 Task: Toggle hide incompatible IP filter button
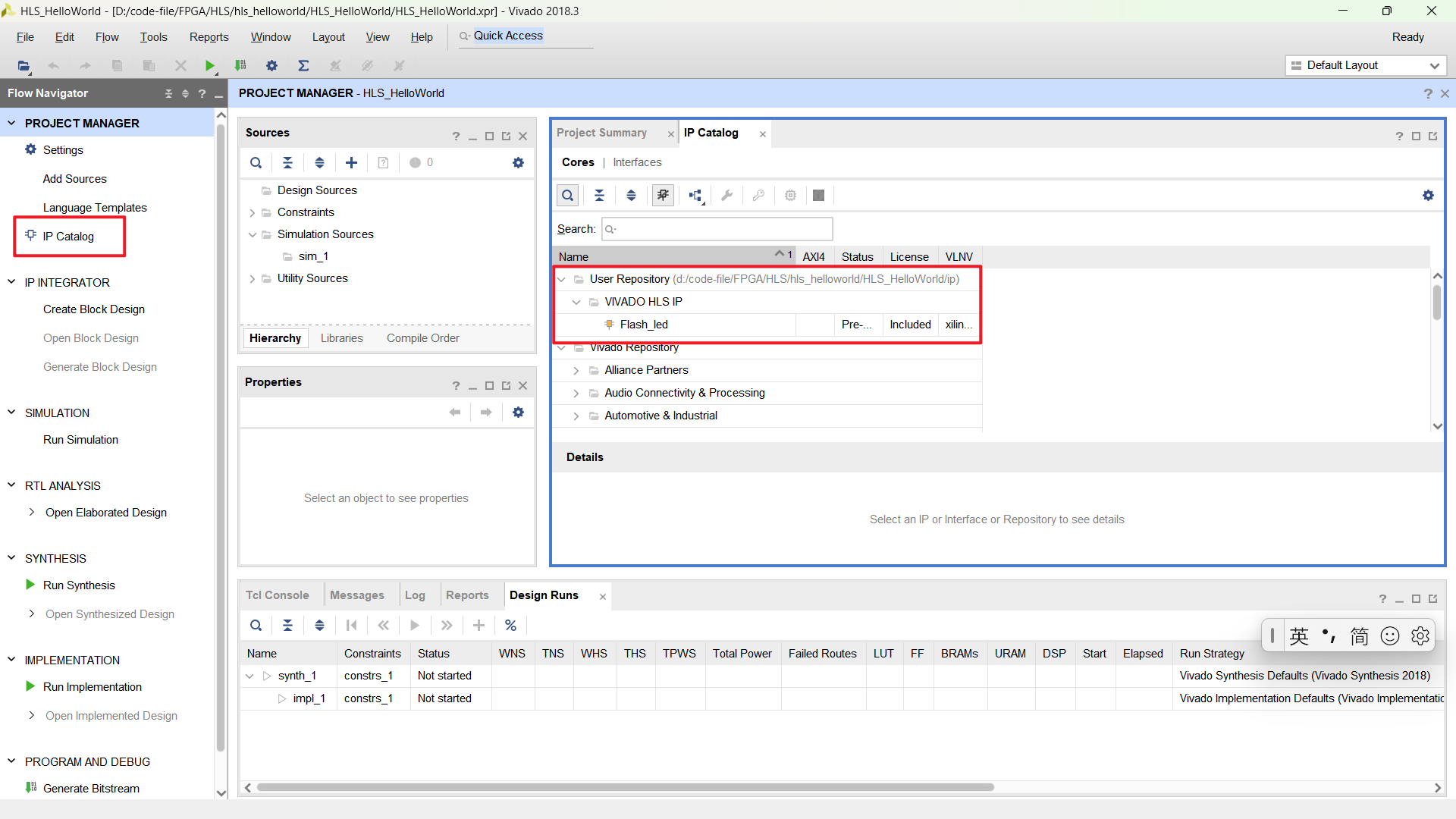click(663, 195)
